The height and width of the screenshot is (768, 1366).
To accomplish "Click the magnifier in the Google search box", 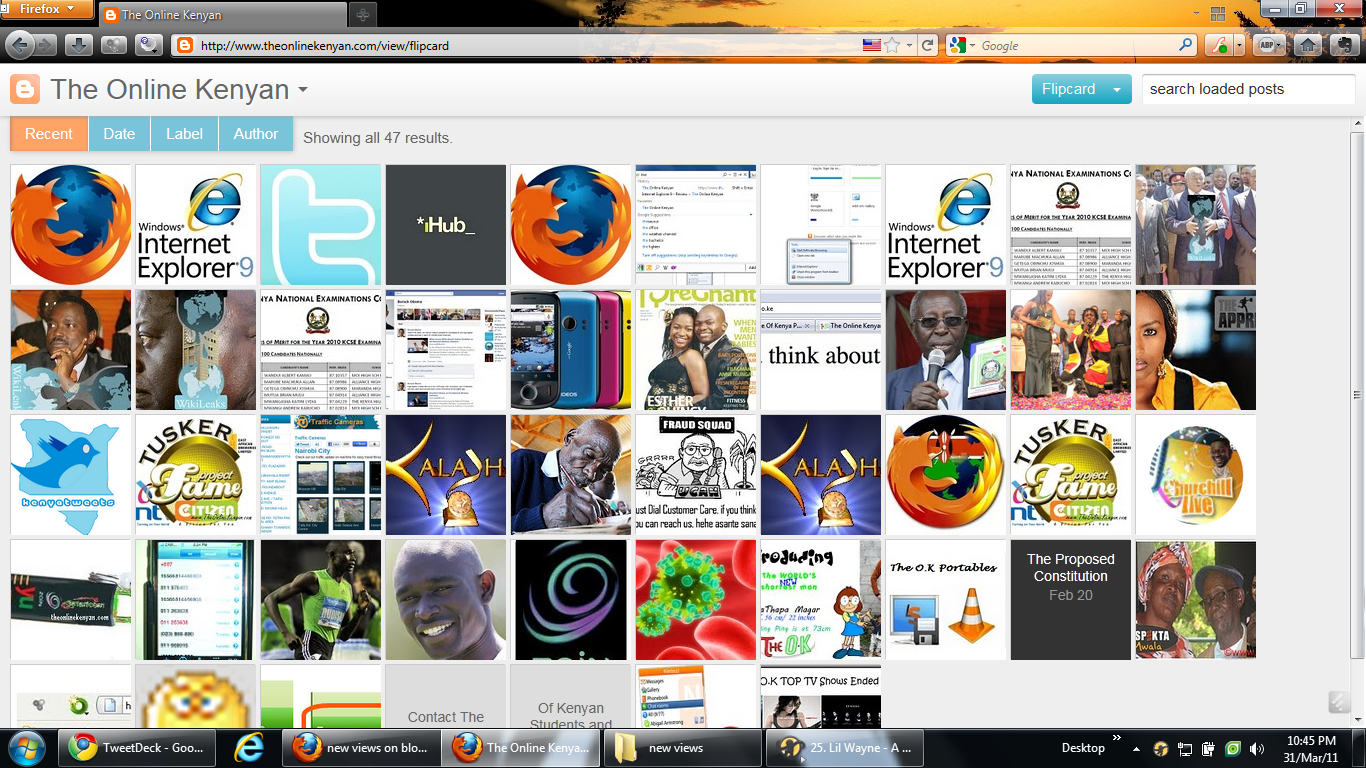I will (1186, 45).
